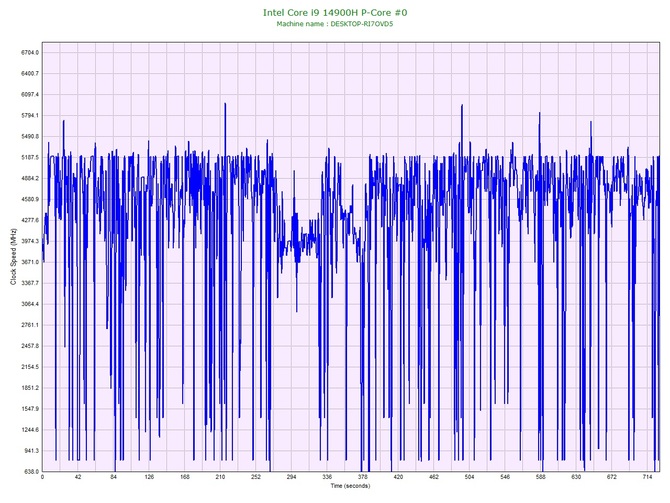Click the y-axis value 638.0

31,472
